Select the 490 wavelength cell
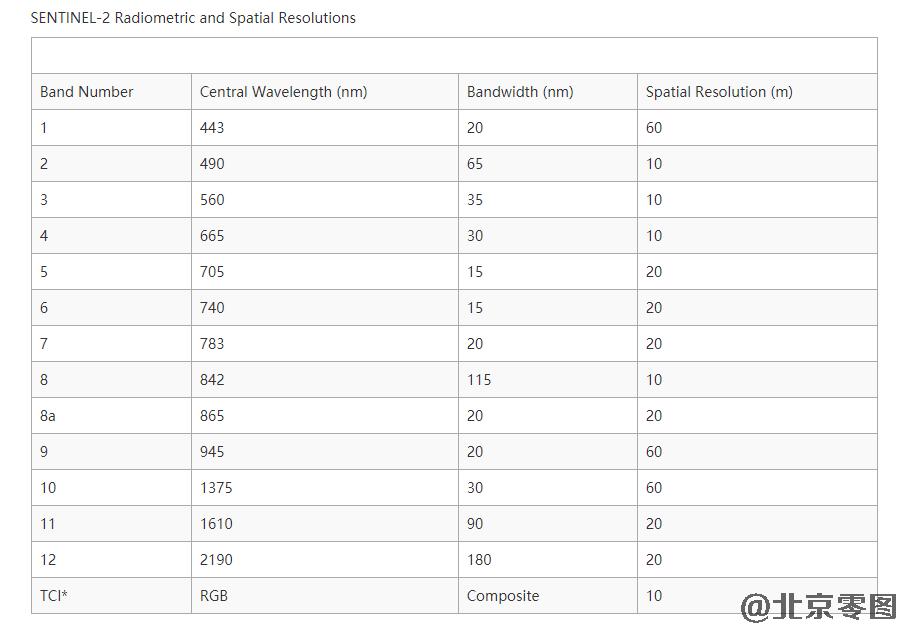The width and height of the screenshot is (919, 637). [212, 164]
